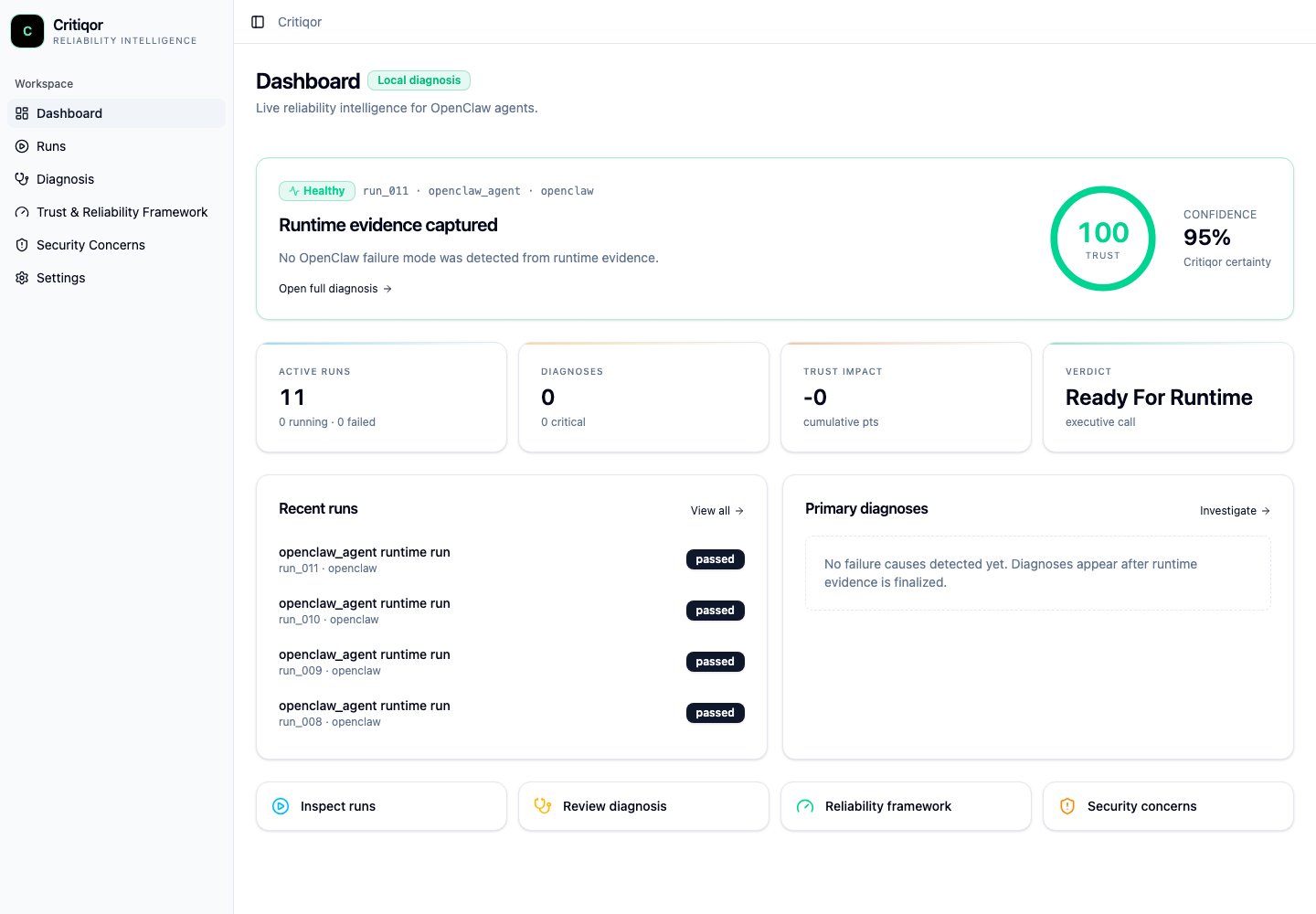This screenshot has height=914, width=1316.
Task: Click the No failure causes detected message
Action: pos(1038,573)
